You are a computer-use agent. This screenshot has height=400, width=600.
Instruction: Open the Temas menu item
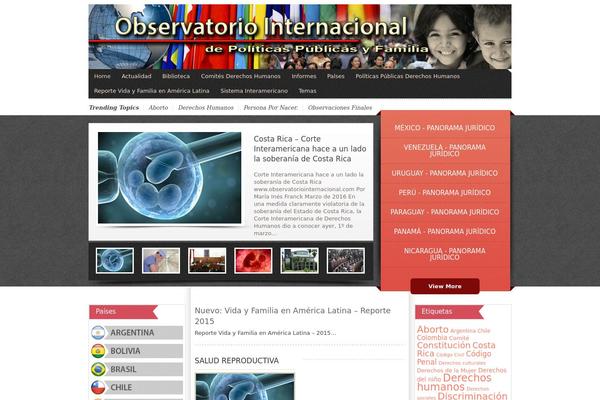tap(307, 91)
